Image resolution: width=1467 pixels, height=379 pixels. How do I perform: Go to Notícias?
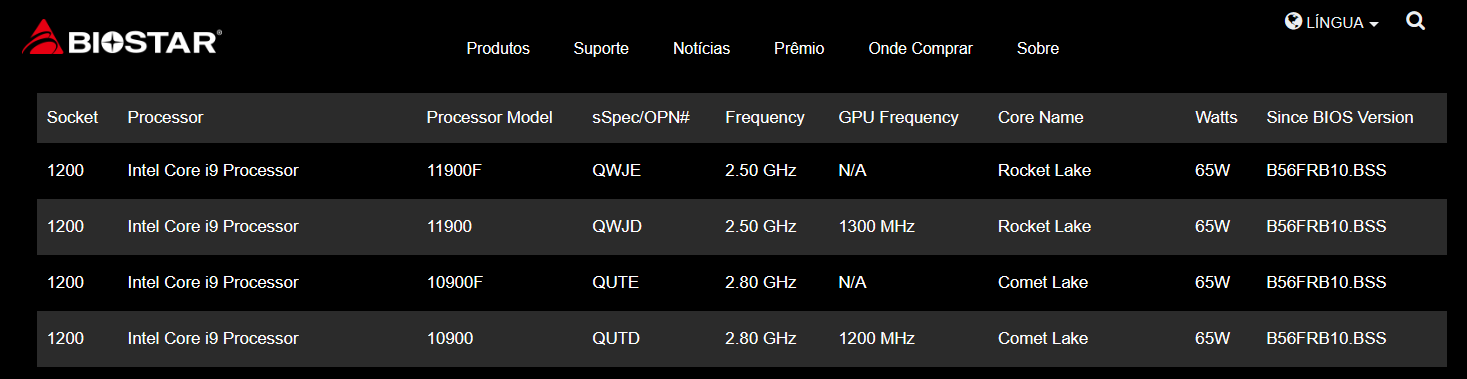(701, 48)
